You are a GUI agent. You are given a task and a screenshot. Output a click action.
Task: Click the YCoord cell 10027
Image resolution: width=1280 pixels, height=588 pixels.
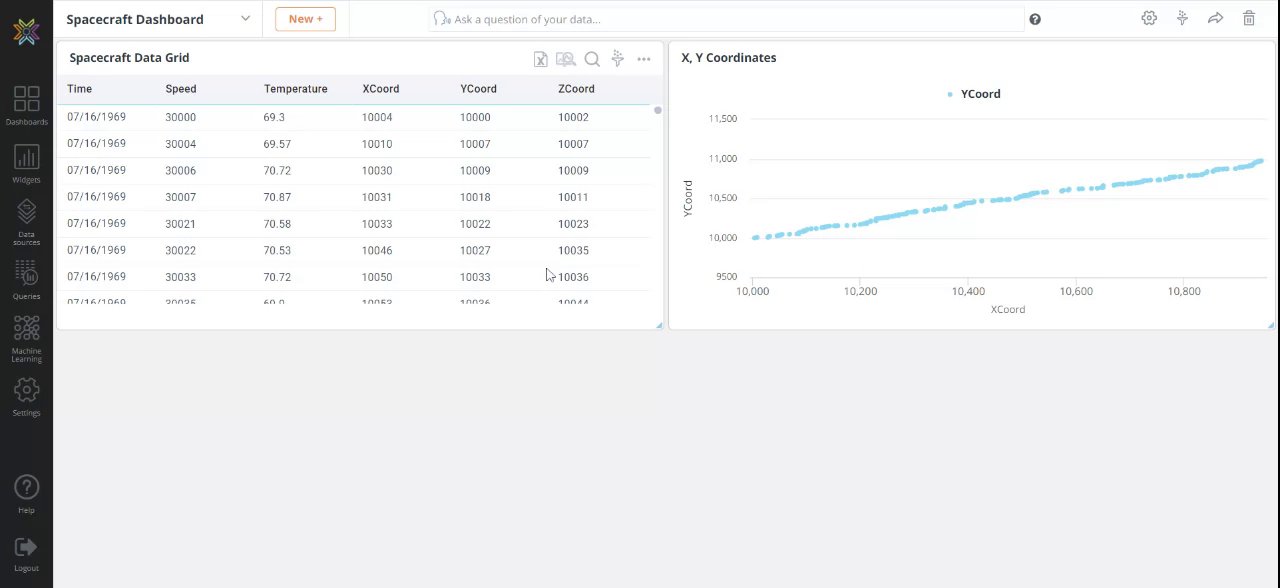tap(475, 251)
